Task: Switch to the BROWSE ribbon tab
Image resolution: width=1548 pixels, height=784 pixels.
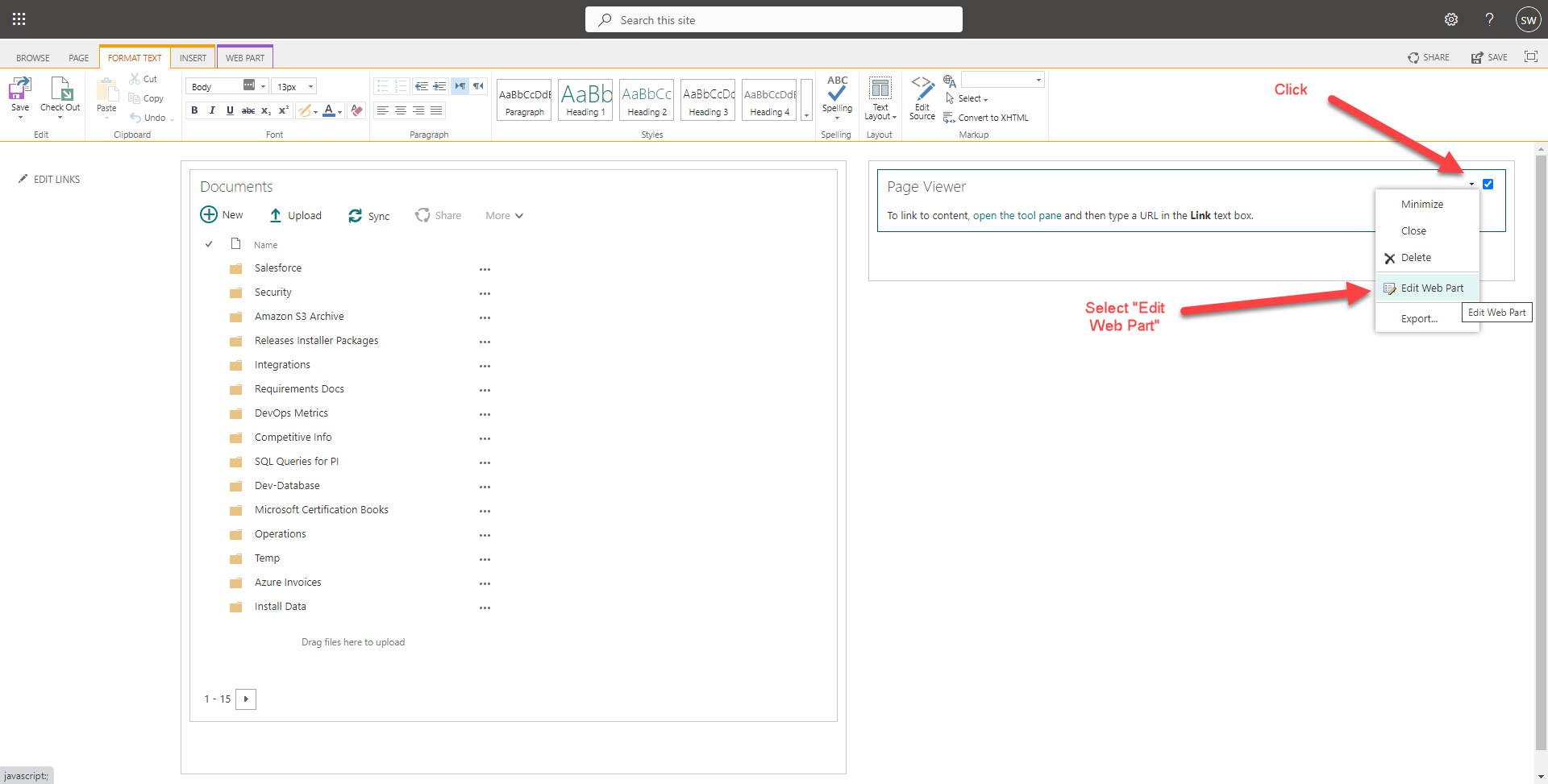Action: (33, 58)
